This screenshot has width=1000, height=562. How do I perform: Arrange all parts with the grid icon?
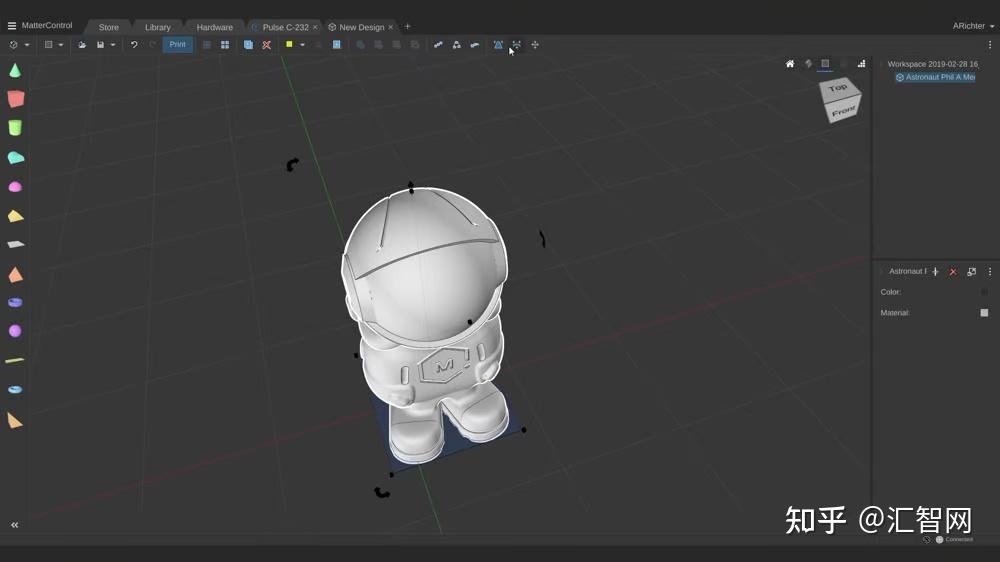click(x=225, y=45)
